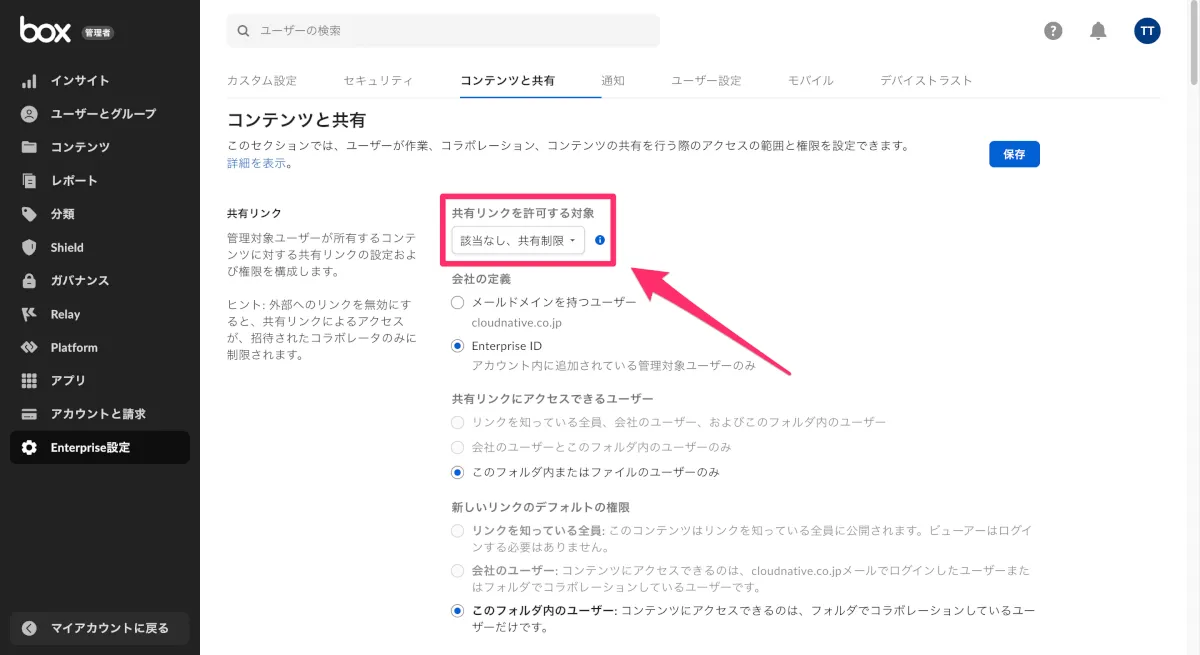Select the メールドメインを持つユーザー radio button

[x=458, y=302]
